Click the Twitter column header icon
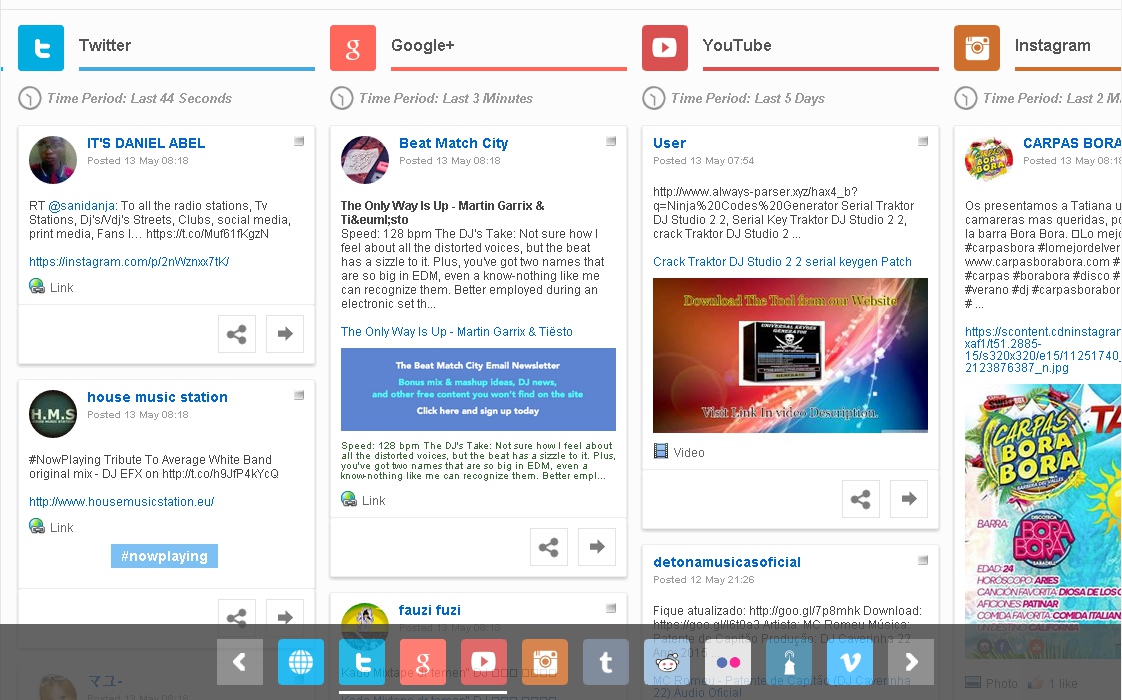Screen dimensions: 1122x700 coord(41,48)
